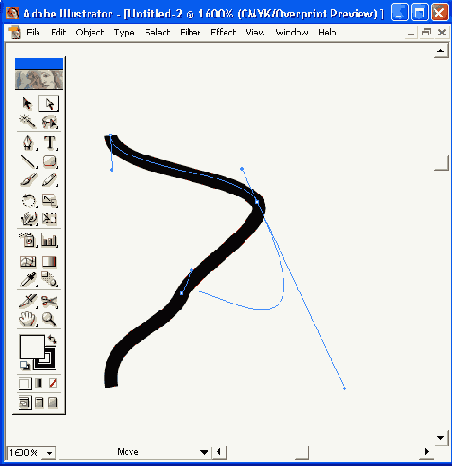Click the vertical scrollbar down arrow
This screenshot has width=452, height=466.
(x=441, y=438)
